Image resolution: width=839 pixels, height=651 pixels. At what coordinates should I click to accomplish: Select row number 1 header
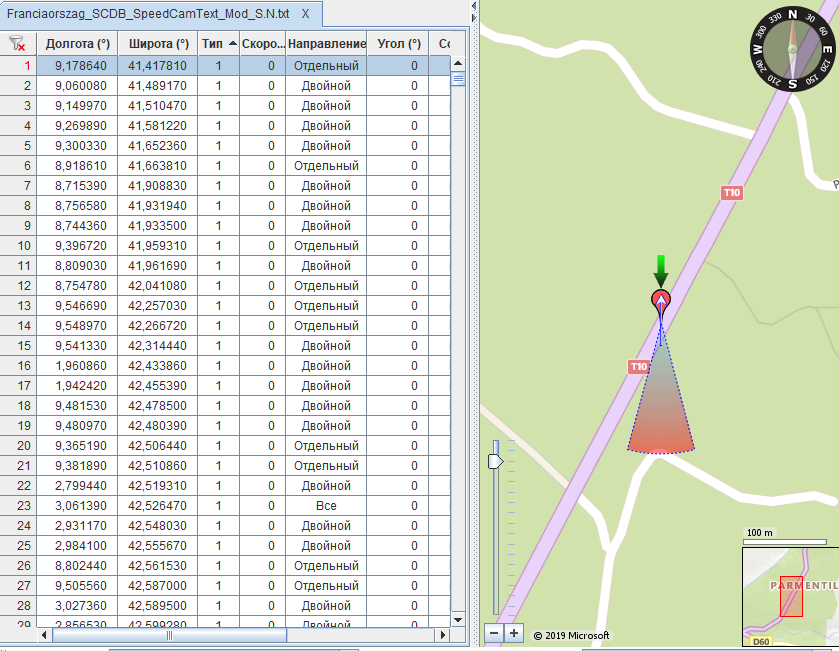(18, 66)
